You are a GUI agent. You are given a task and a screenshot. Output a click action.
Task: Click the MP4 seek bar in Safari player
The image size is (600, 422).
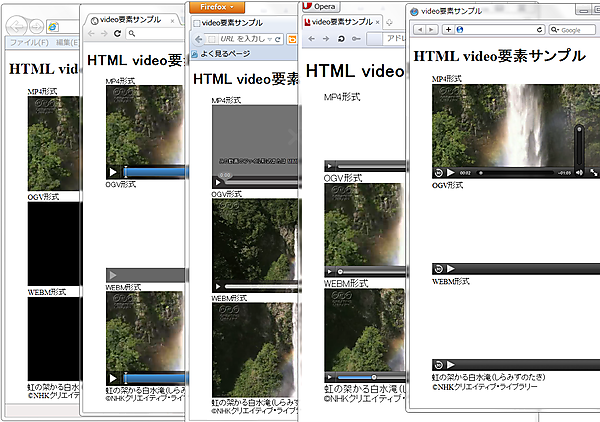coord(514,173)
